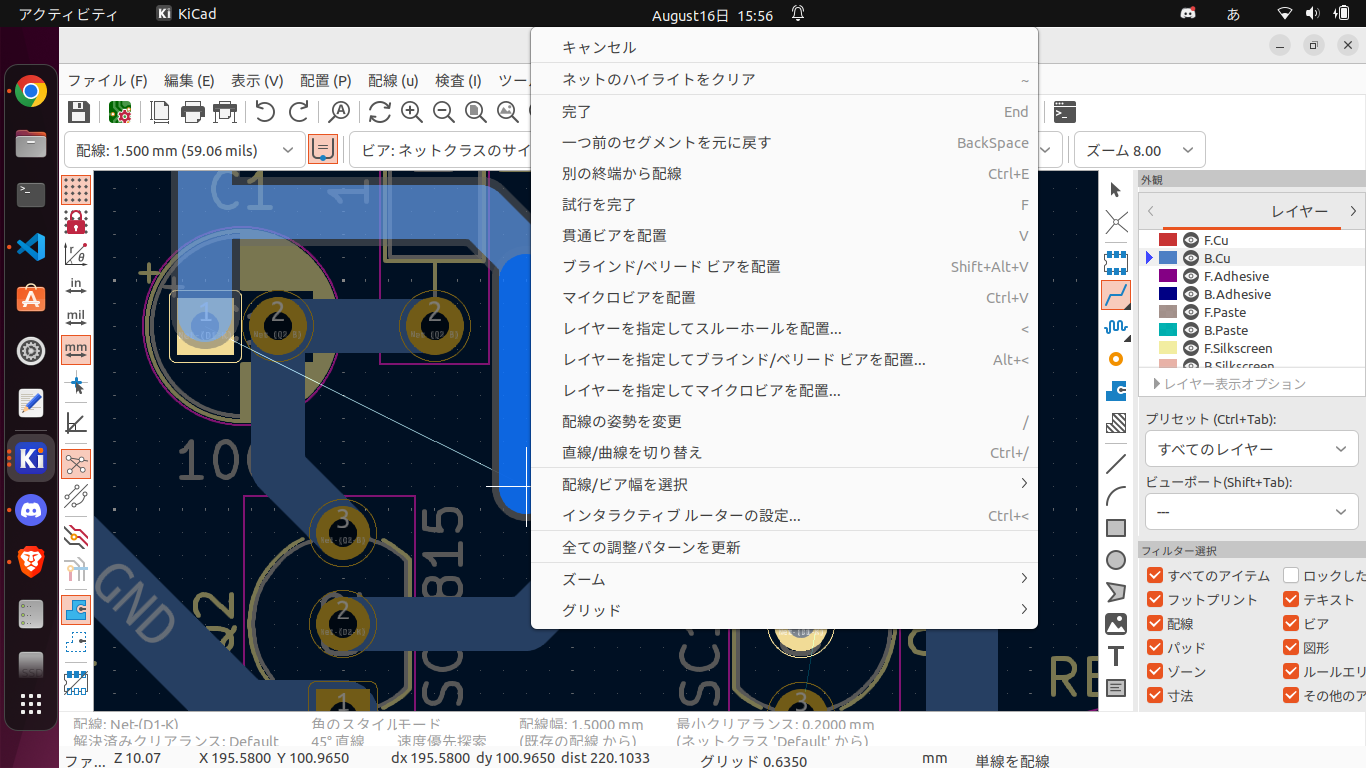
Task: Open the プリセット すべてのレイヤー dropdown
Action: 1251,449
